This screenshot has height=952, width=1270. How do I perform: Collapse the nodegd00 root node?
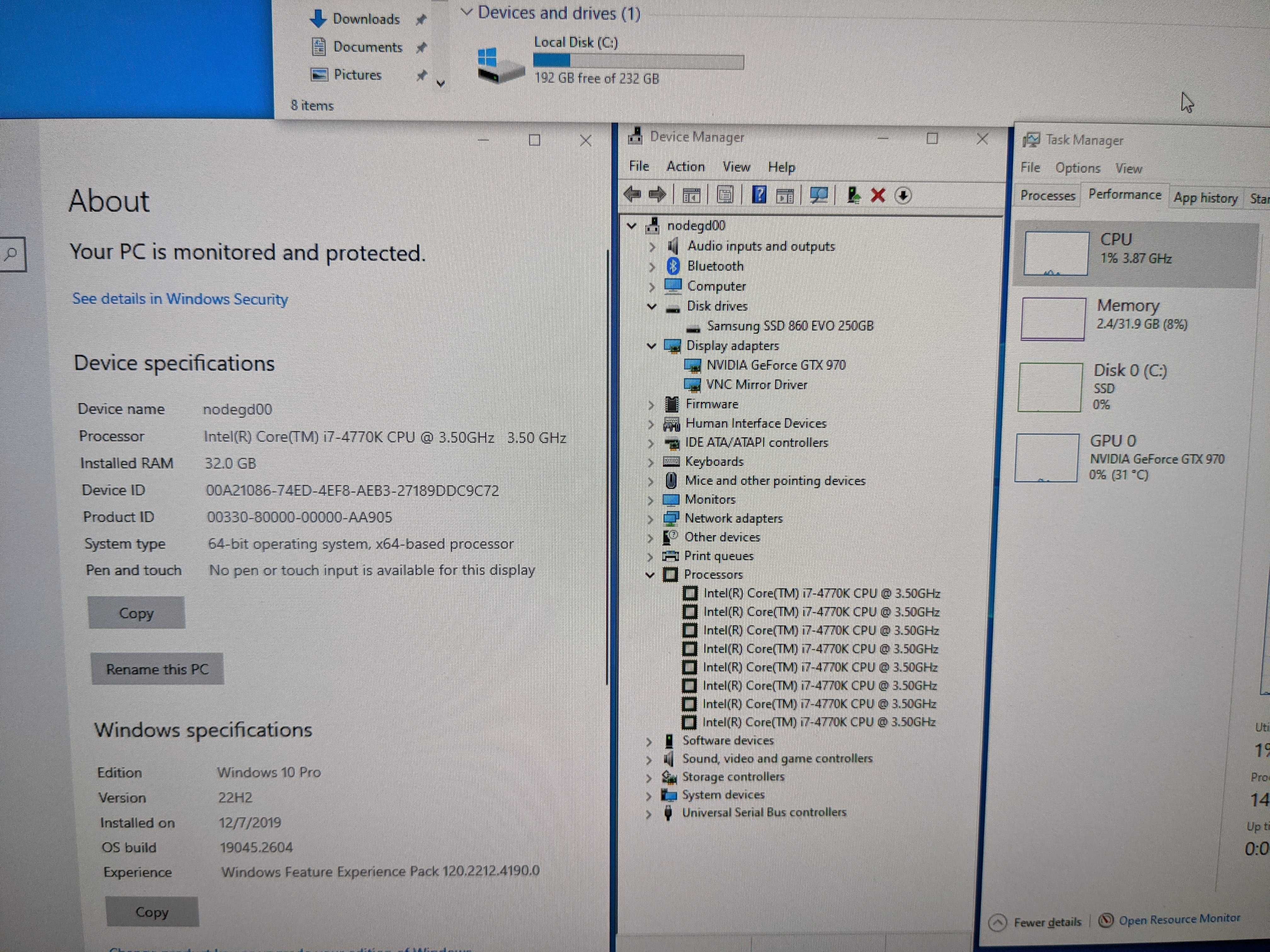632,226
